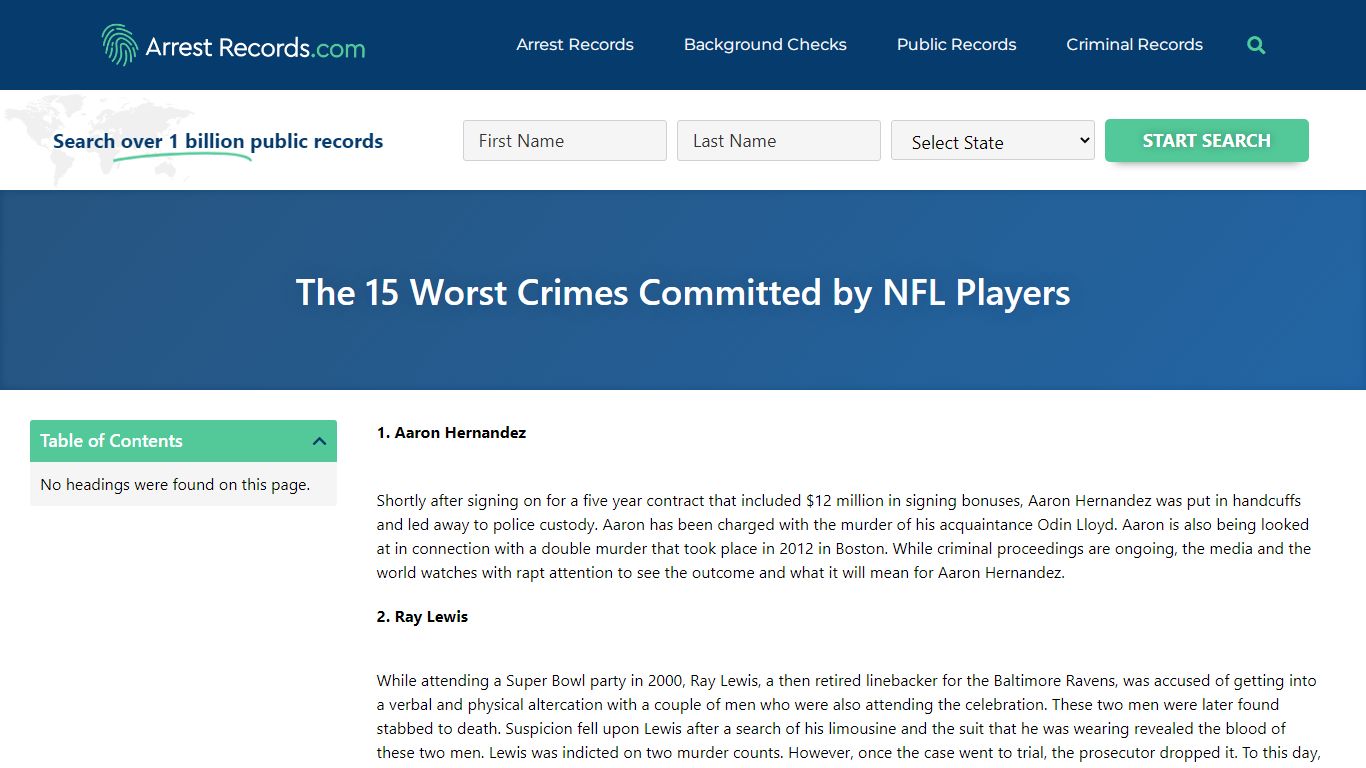Click 'Search over 1 billion public records' text
Viewport: 1366px width, 768px height.
(x=218, y=141)
